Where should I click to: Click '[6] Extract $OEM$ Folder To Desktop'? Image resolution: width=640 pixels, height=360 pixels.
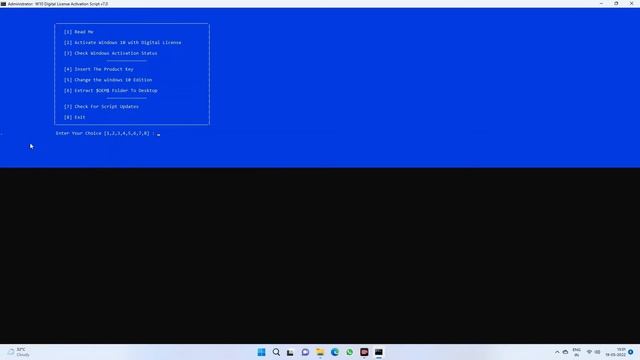click(110, 91)
